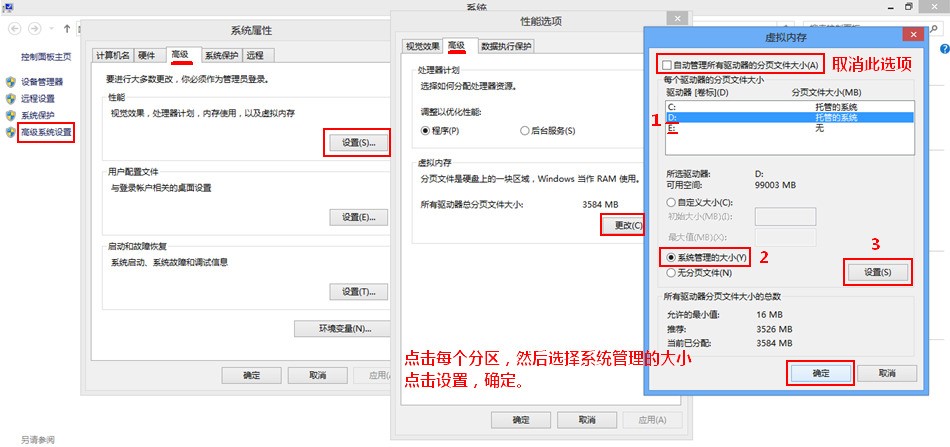Click shield icon beside 远程设置
Screen dimensions: 950x447
pos(10,98)
